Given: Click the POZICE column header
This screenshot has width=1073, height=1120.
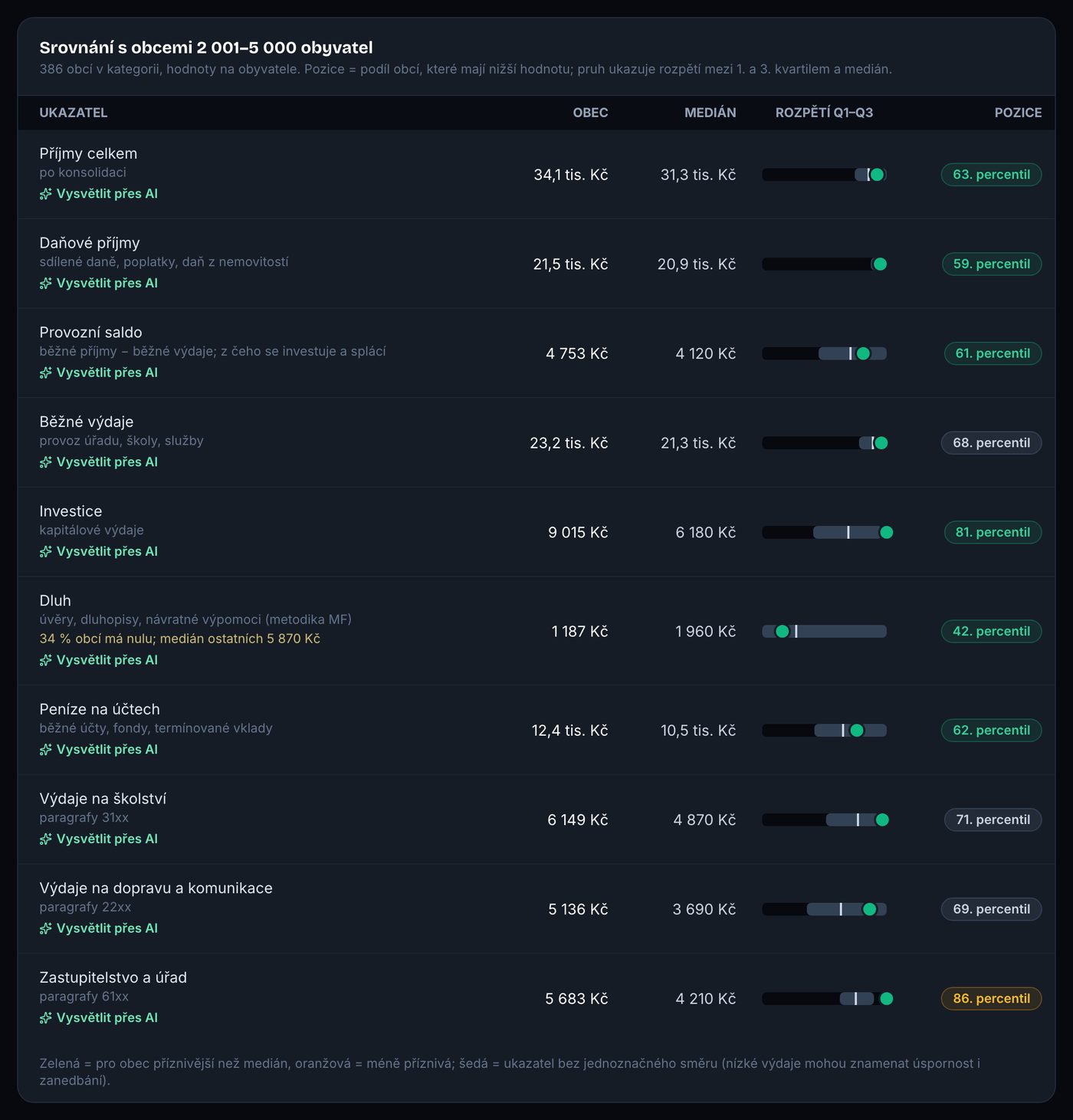Looking at the screenshot, I should [x=1018, y=113].
